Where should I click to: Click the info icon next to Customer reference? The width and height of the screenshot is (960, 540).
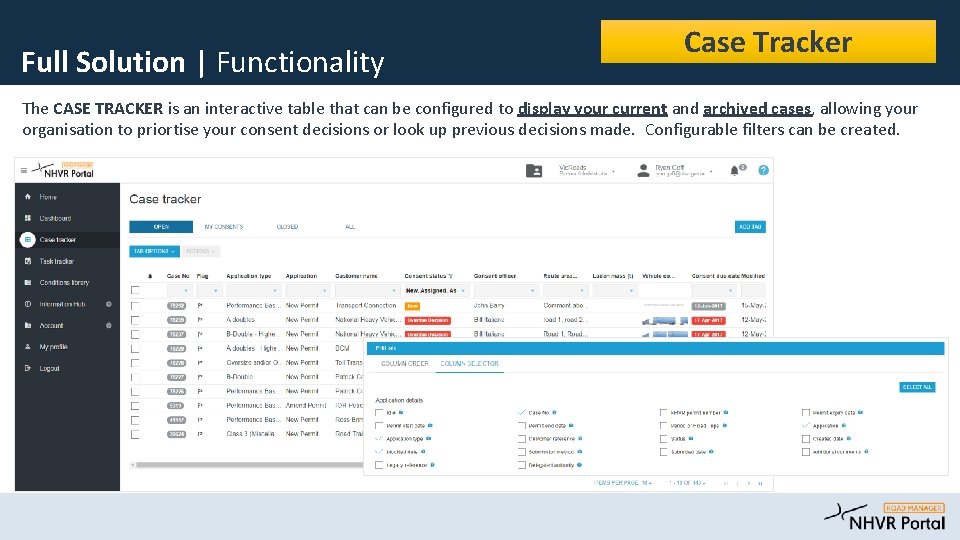click(x=580, y=438)
